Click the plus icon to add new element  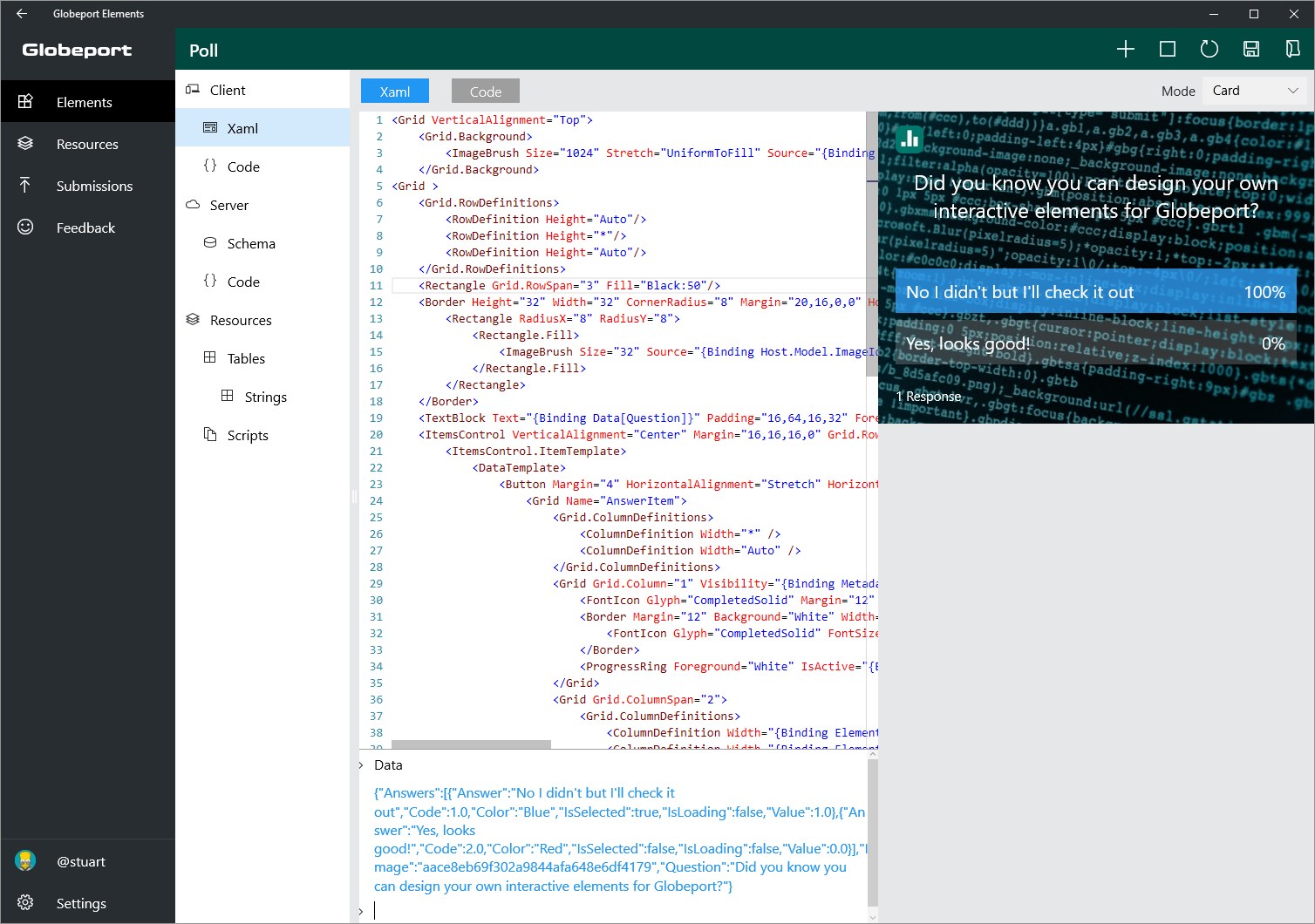coord(1125,50)
